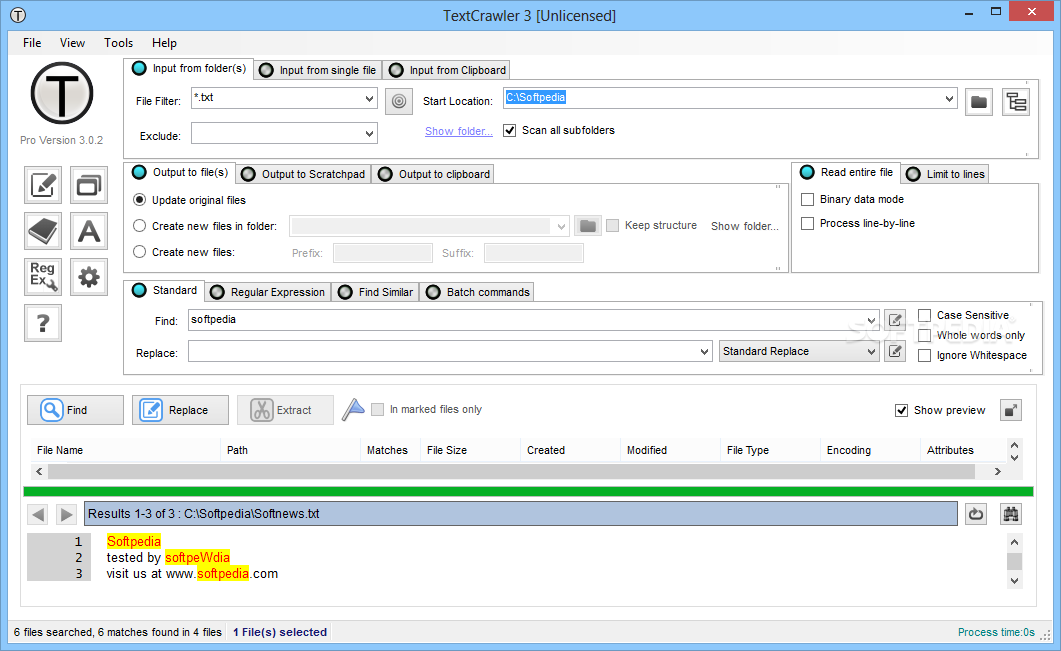Switch to Limit to lines tab
Image resolution: width=1061 pixels, height=651 pixels.
946,174
